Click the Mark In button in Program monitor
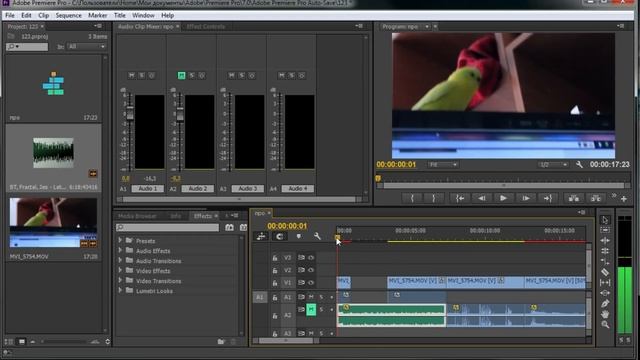640x360 pixels. point(412,198)
